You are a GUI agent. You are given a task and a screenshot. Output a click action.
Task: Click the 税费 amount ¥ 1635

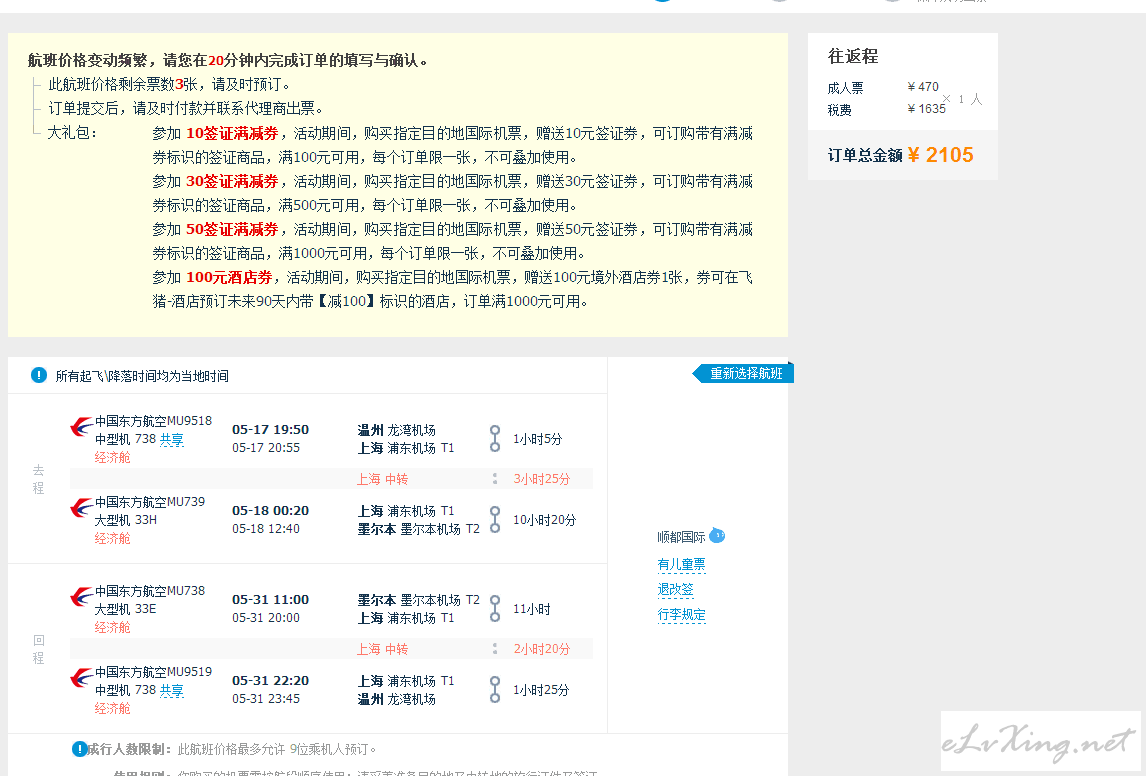(927, 109)
